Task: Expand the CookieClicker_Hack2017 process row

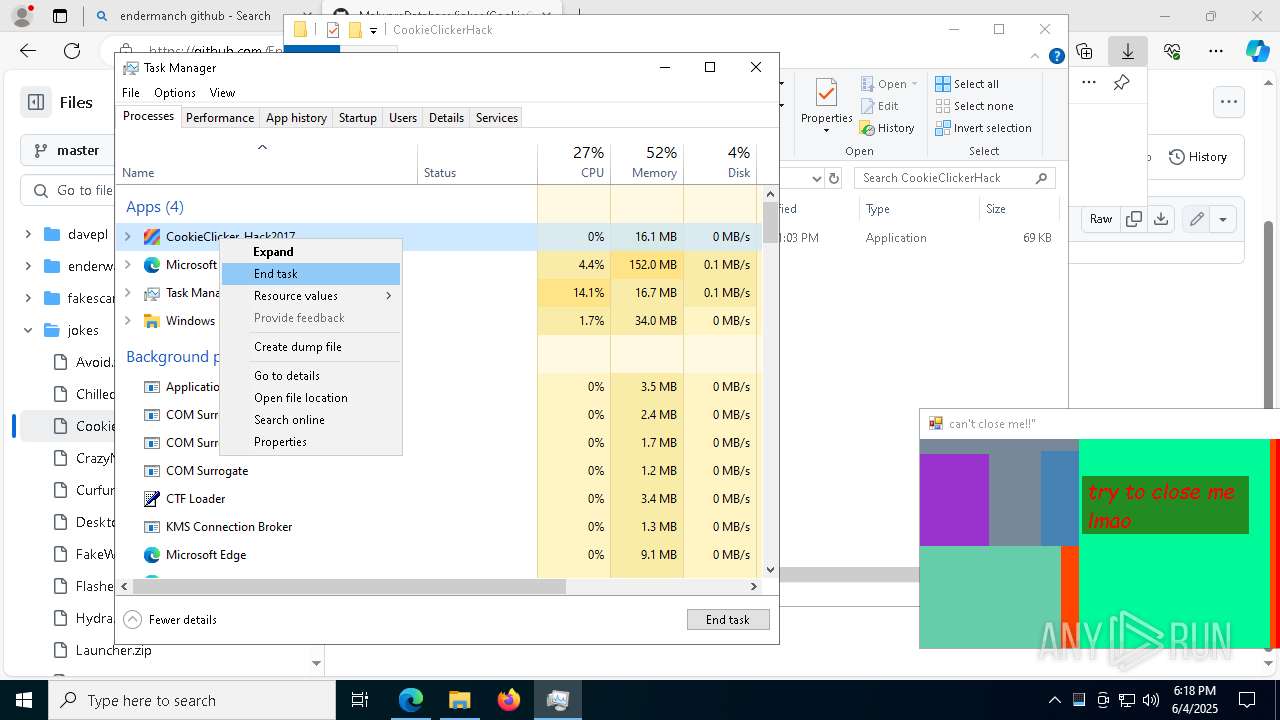Action: (127, 237)
